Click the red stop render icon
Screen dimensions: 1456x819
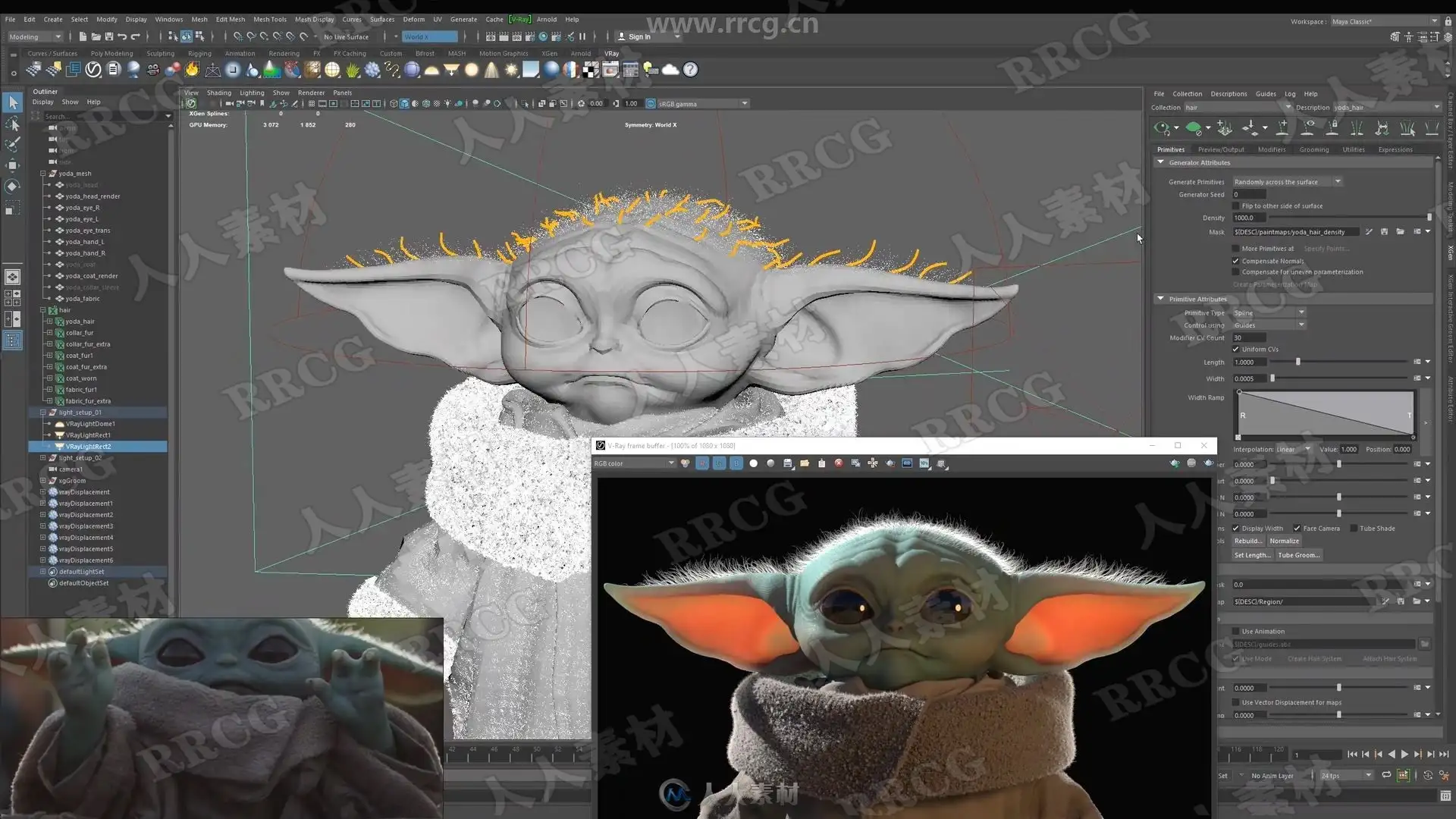[839, 463]
